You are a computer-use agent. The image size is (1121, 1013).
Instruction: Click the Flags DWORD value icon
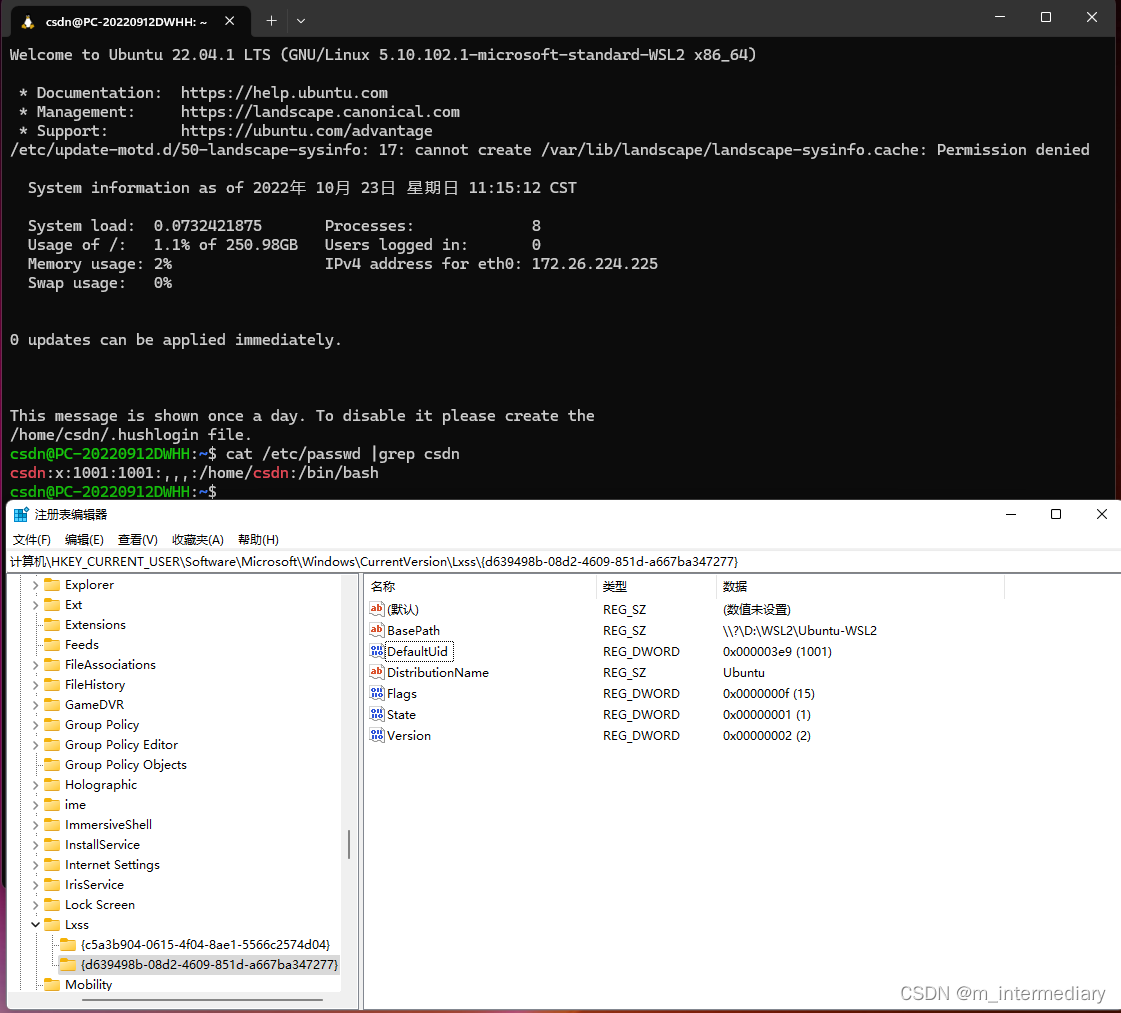coord(376,693)
